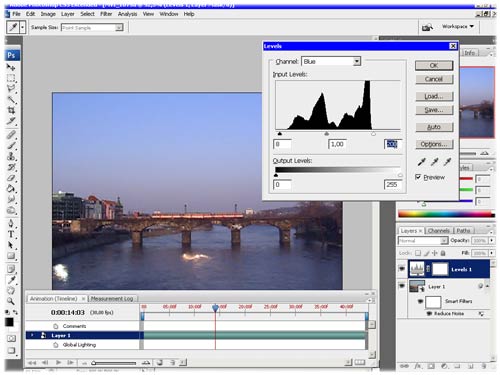Toggle Global Lighting stopwatch in timeline

[x=56, y=345]
